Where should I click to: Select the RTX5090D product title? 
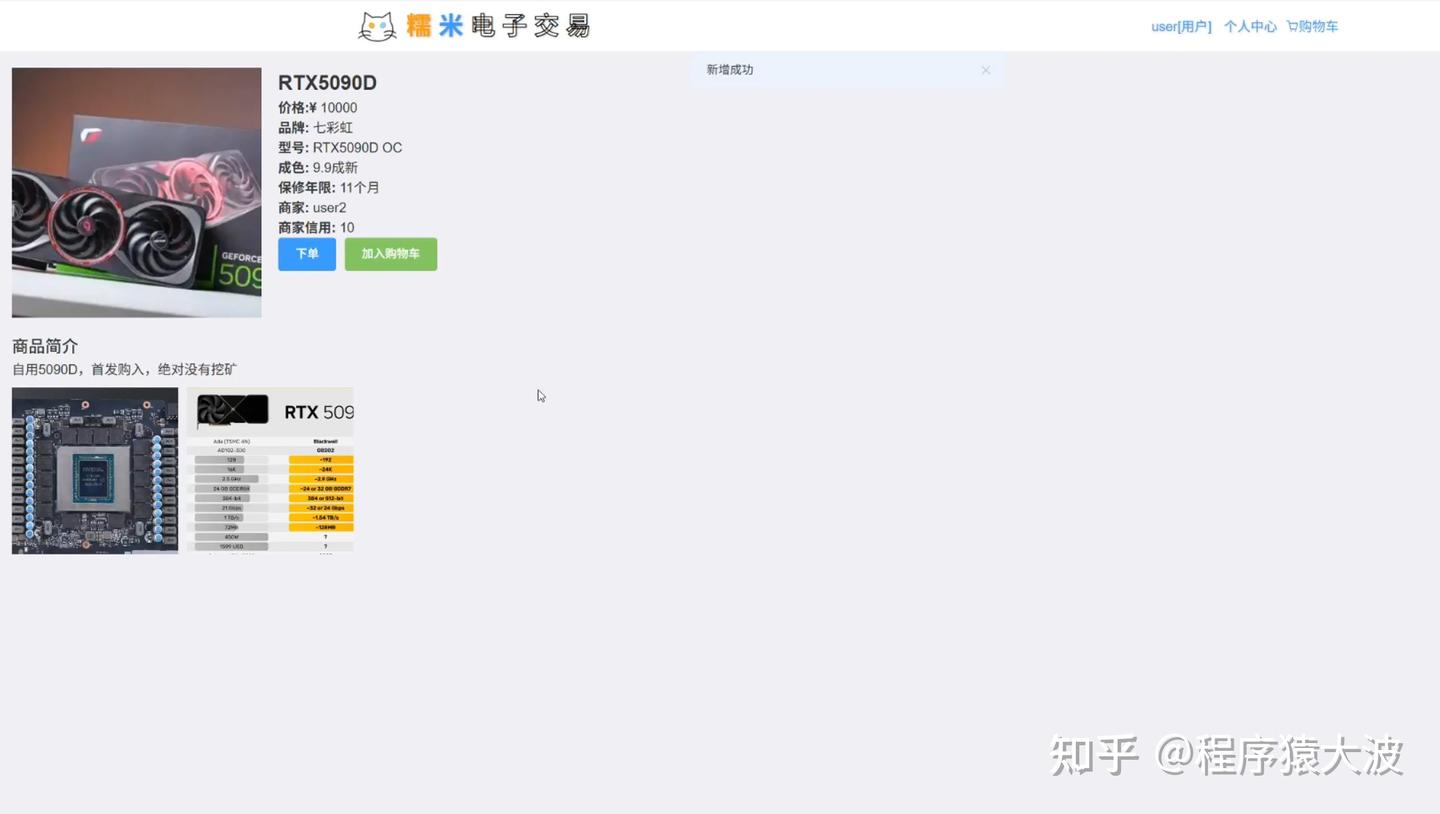(x=327, y=83)
